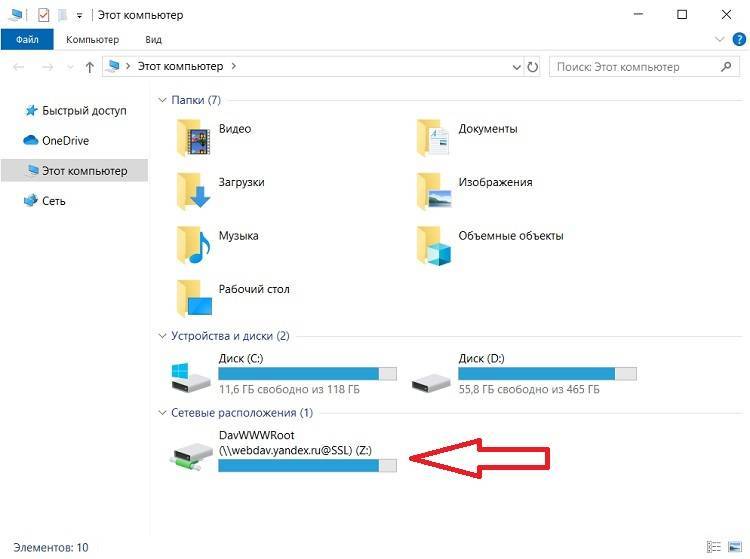Click the Z: network drive capacity bar
Viewport: 750px width, 559px height.
(x=308, y=465)
